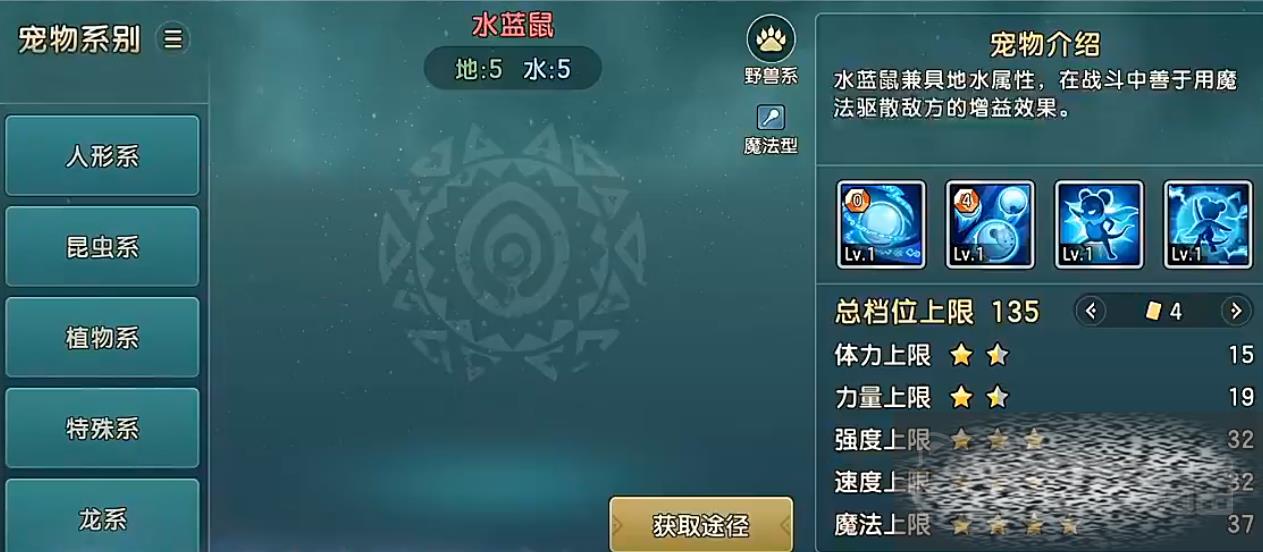Screen dimensions: 1263x552
Task: Decrease grade with the left arrow
Action: (x=1090, y=311)
